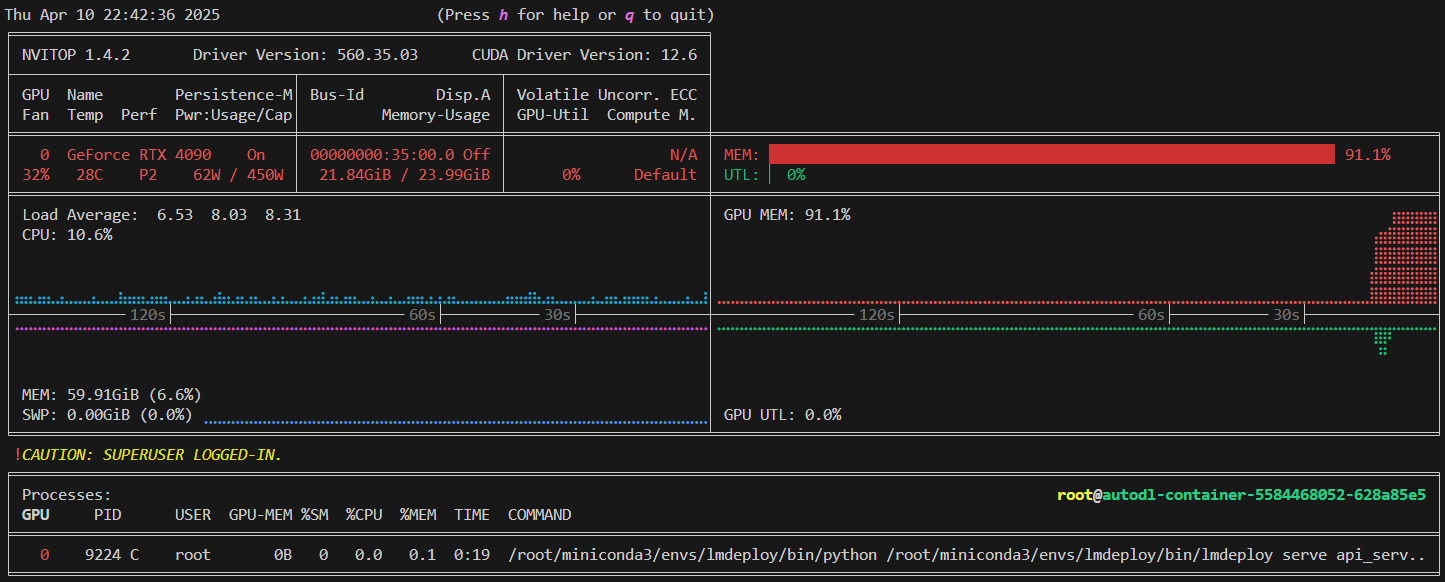Click the red GPU memory usage bar
The width and height of the screenshot is (1445, 582).
1051,154
